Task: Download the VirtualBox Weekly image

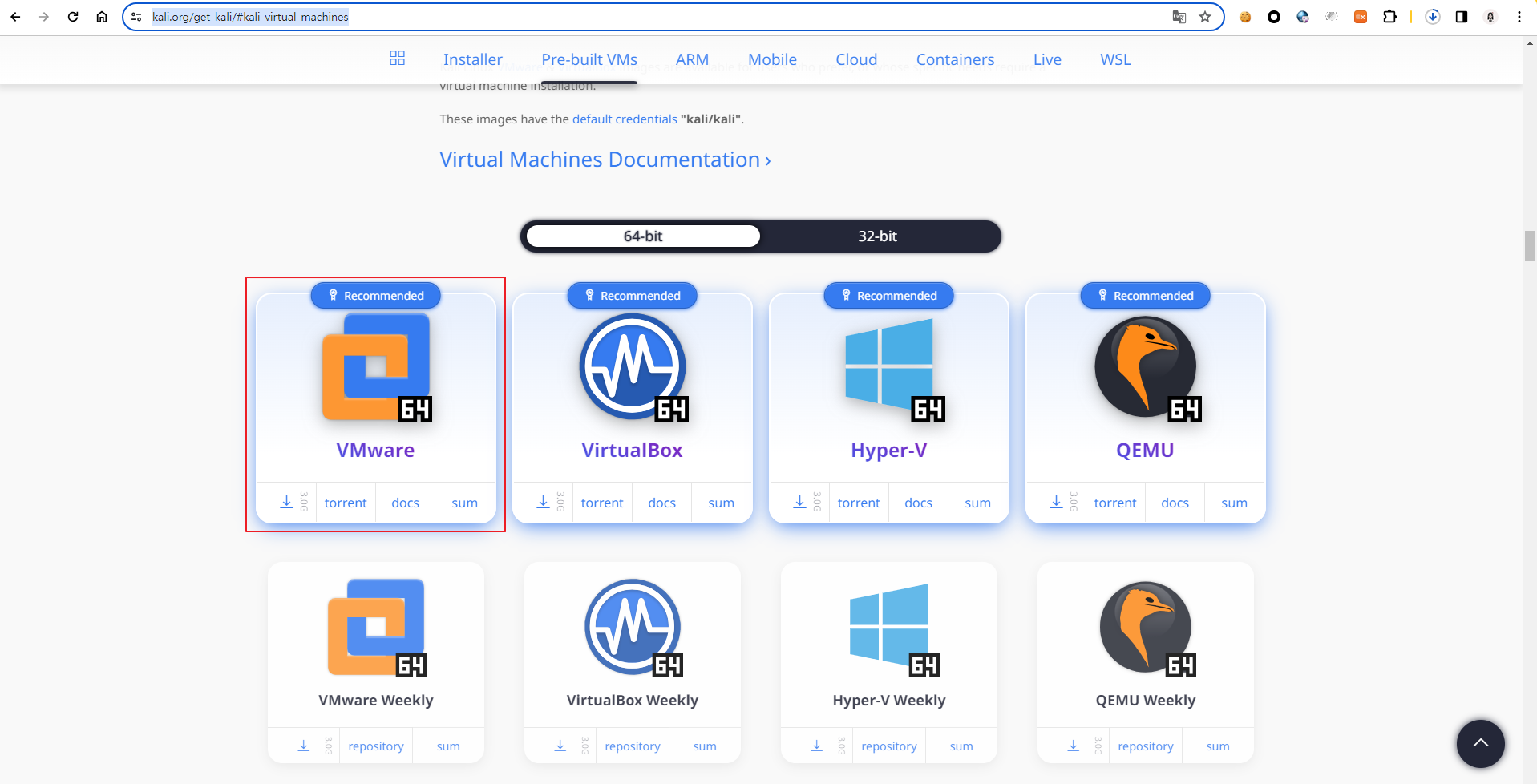Action: [x=560, y=746]
